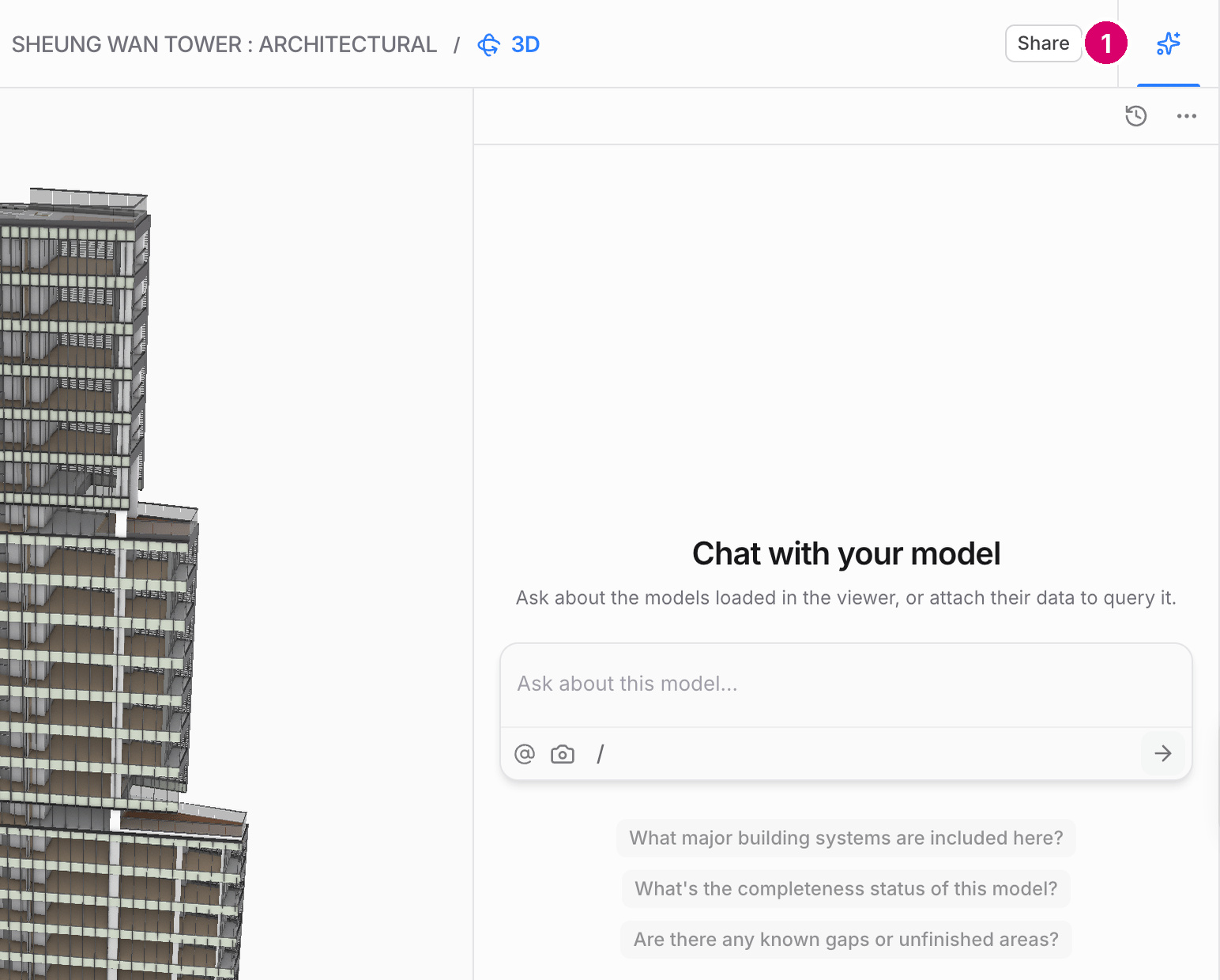The width and height of the screenshot is (1220, 980).
Task: Click the 3D view rotate icon
Action: click(x=489, y=45)
